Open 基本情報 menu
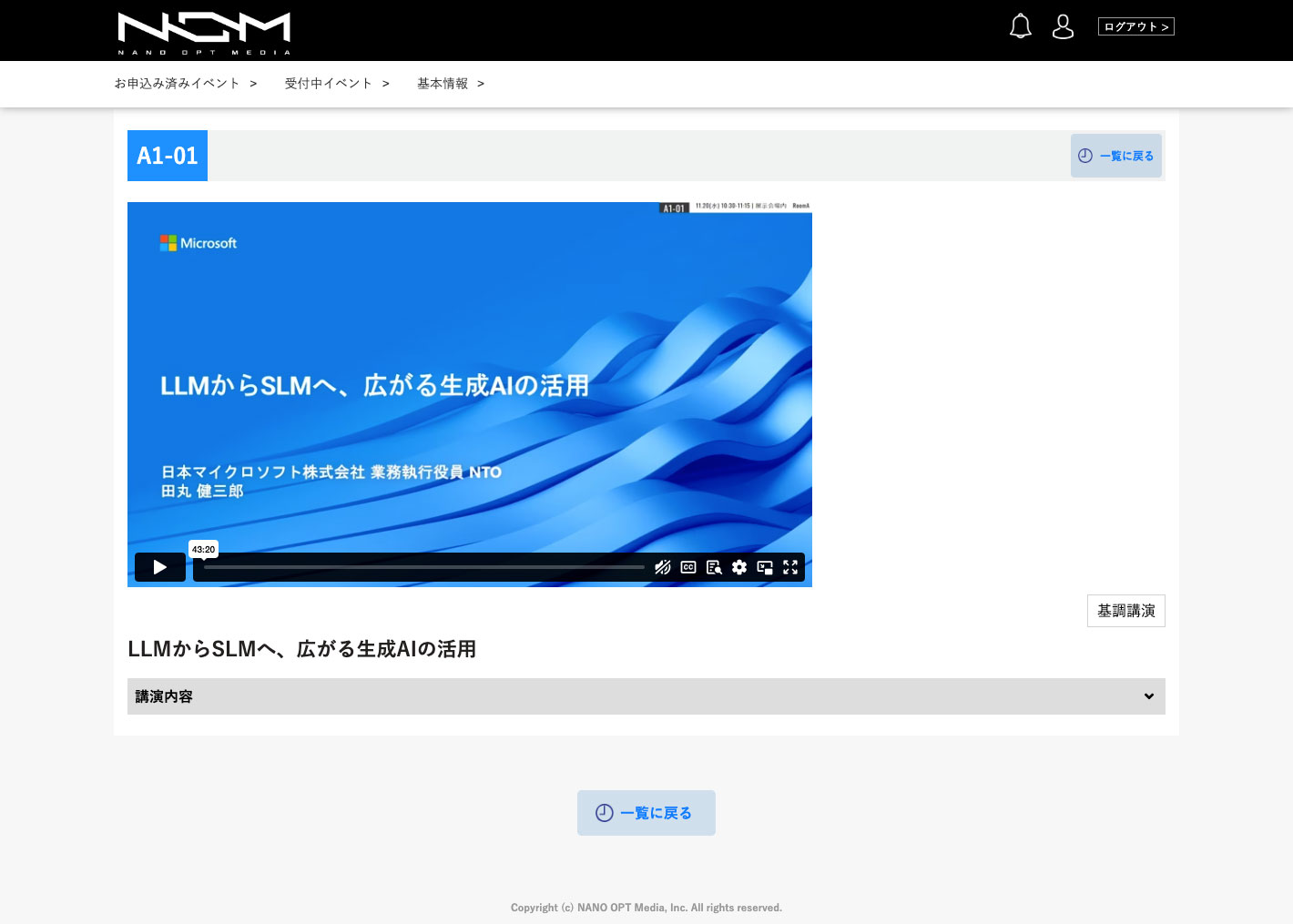The height and width of the screenshot is (924, 1293). (450, 84)
